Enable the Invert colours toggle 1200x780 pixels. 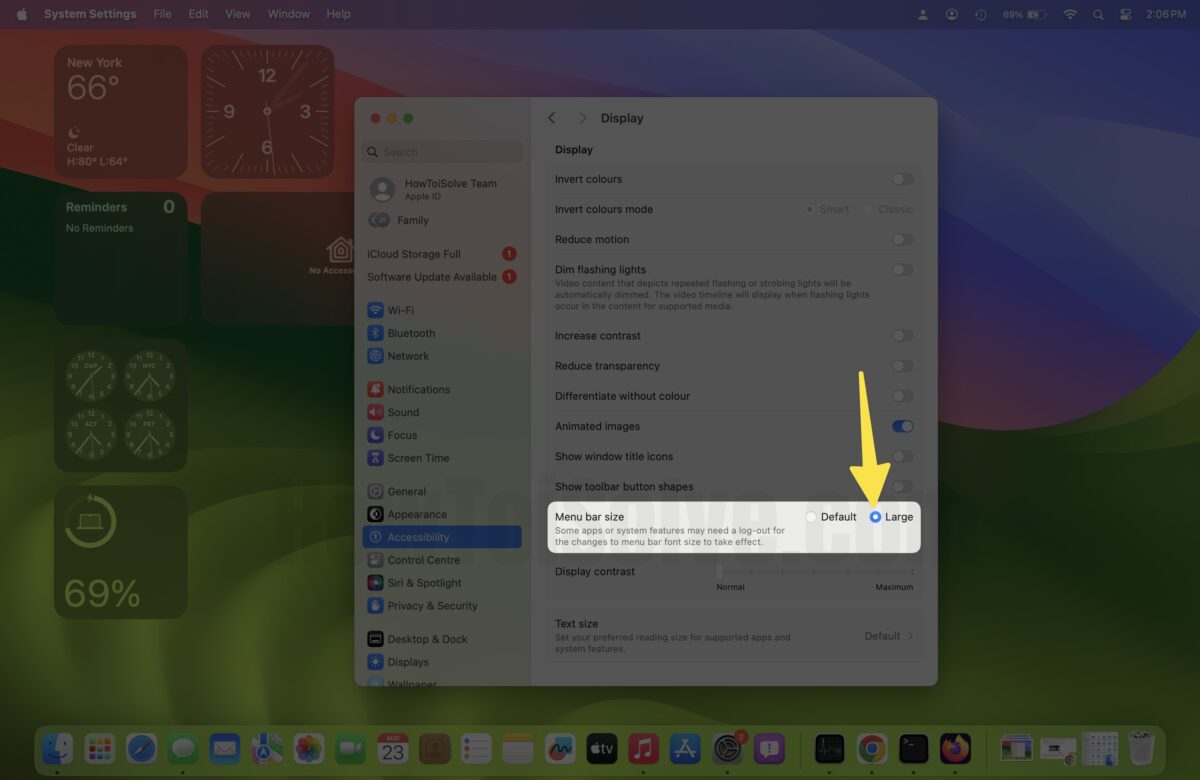(x=902, y=178)
